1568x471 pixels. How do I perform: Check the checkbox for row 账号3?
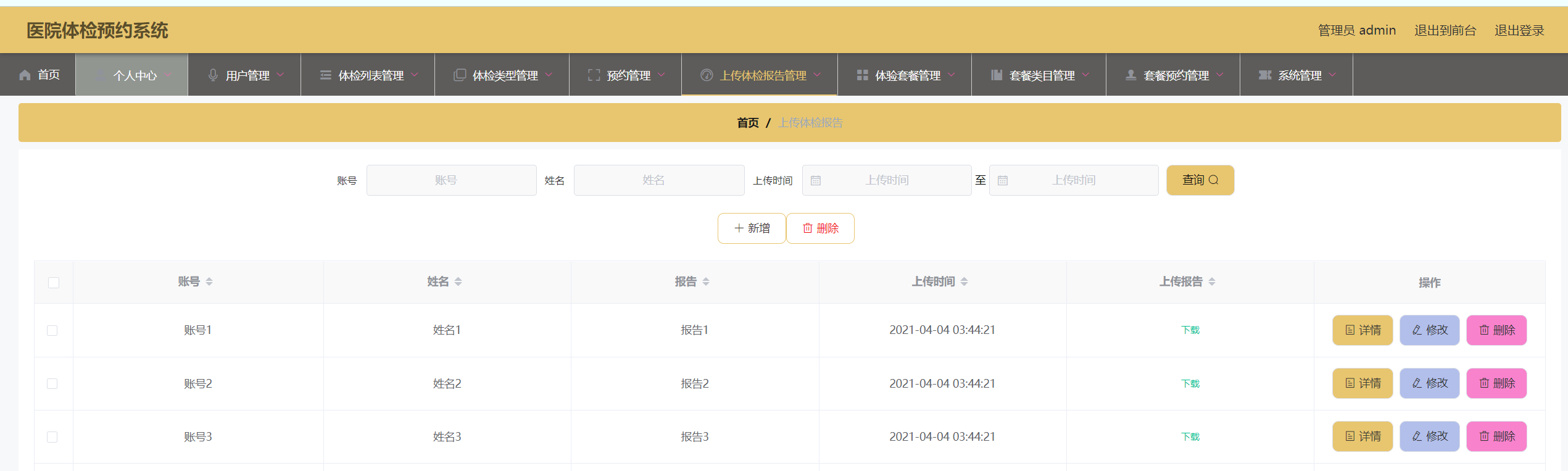[52, 437]
